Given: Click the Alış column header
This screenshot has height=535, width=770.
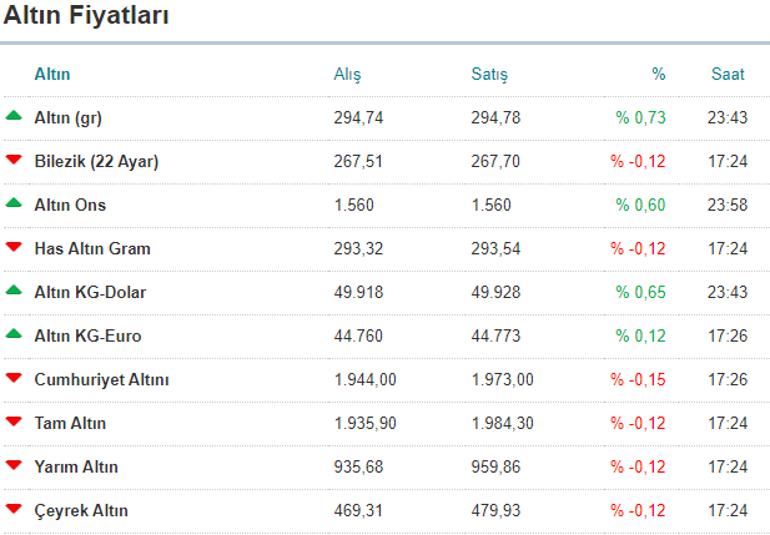Looking at the screenshot, I should 347,74.
